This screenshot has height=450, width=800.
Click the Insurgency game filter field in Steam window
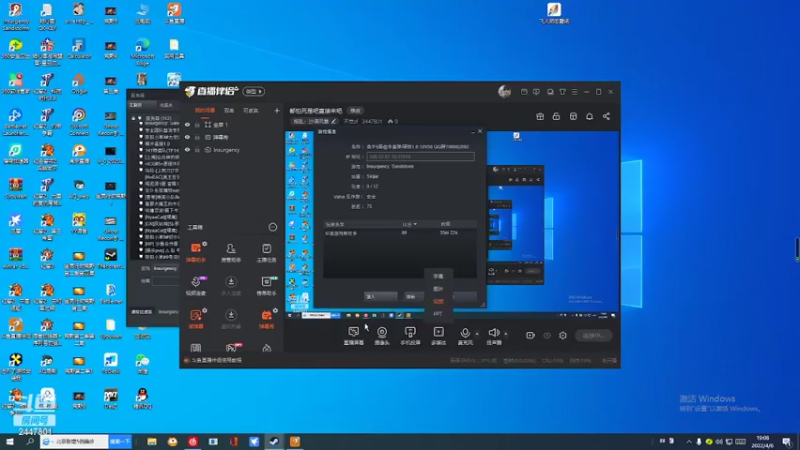pyautogui.click(x=165, y=268)
